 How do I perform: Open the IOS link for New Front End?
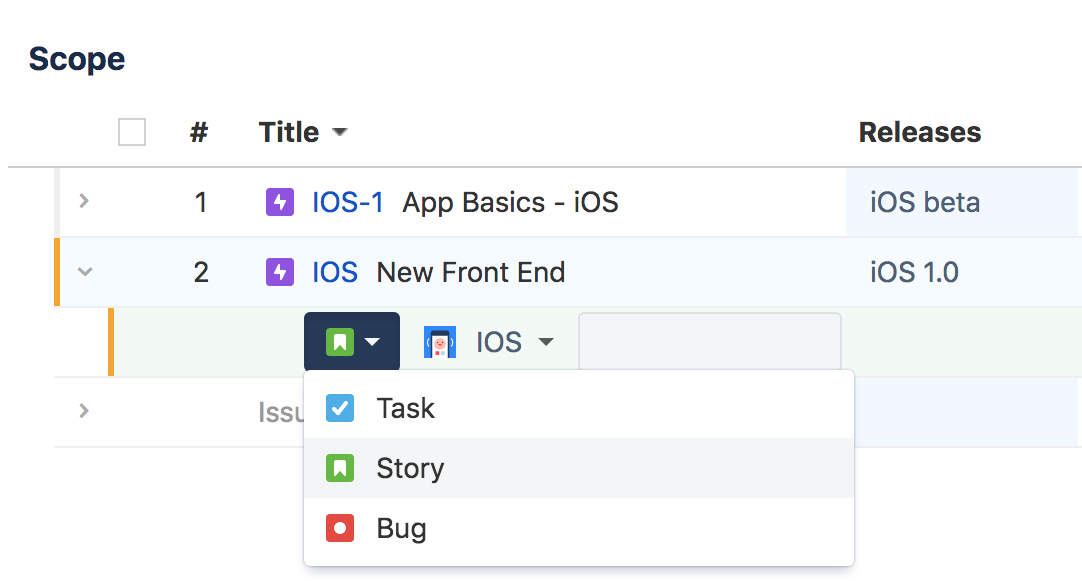coord(335,272)
